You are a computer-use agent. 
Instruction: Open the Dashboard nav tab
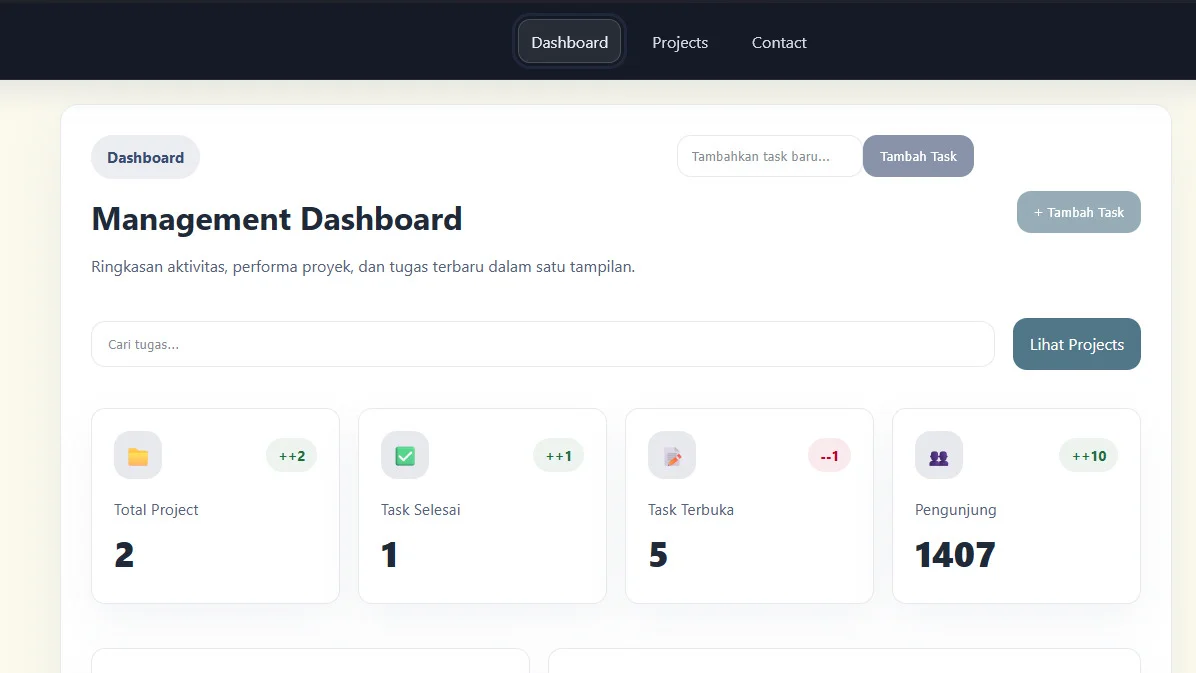pos(569,42)
